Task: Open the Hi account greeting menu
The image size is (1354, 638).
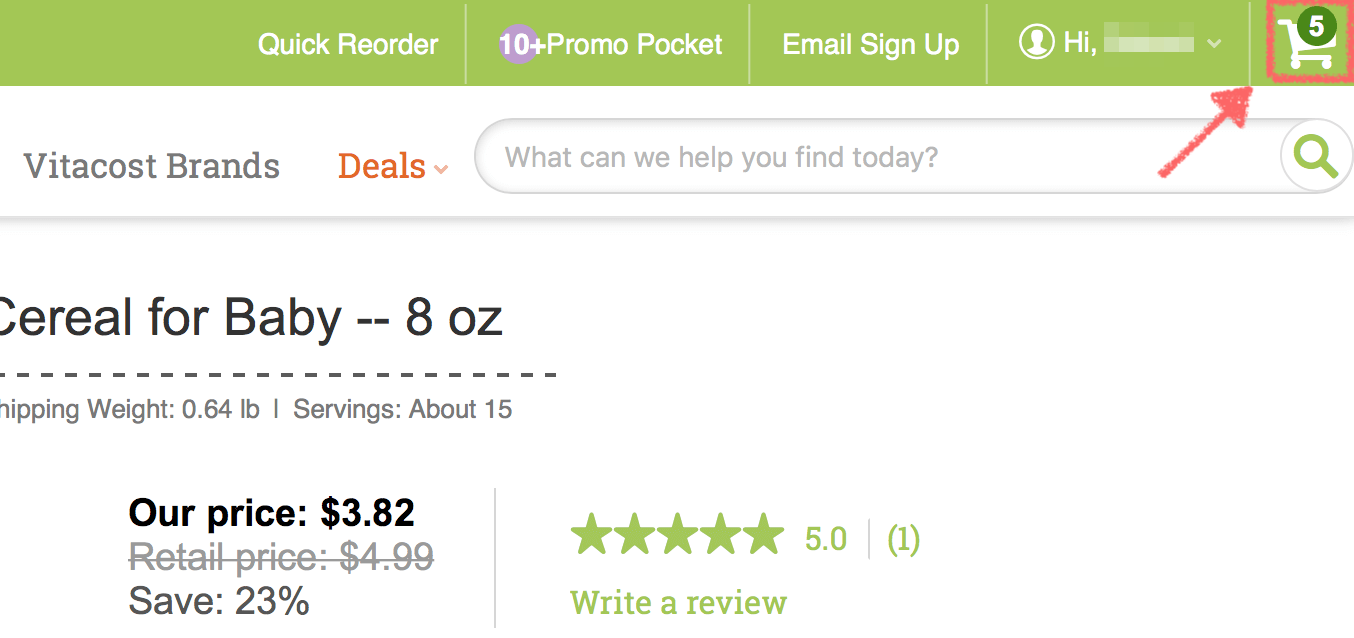Action: [x=1120, y=43]
